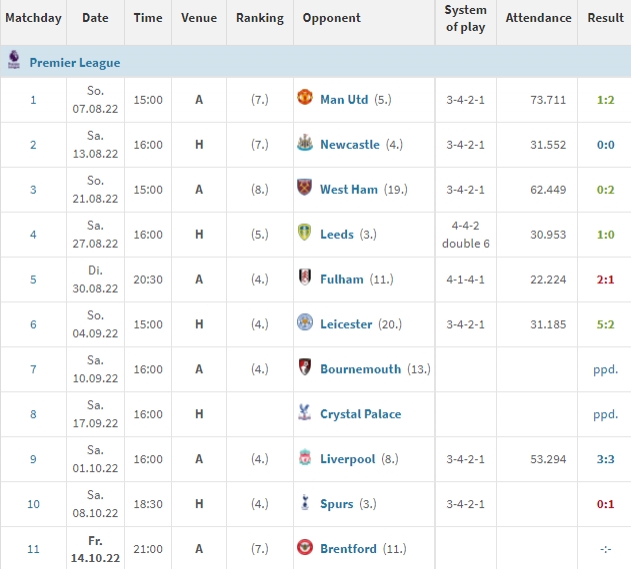Open the 5:2 result against Leicester
Screen dimensions: 631x569
coord(605,324)
